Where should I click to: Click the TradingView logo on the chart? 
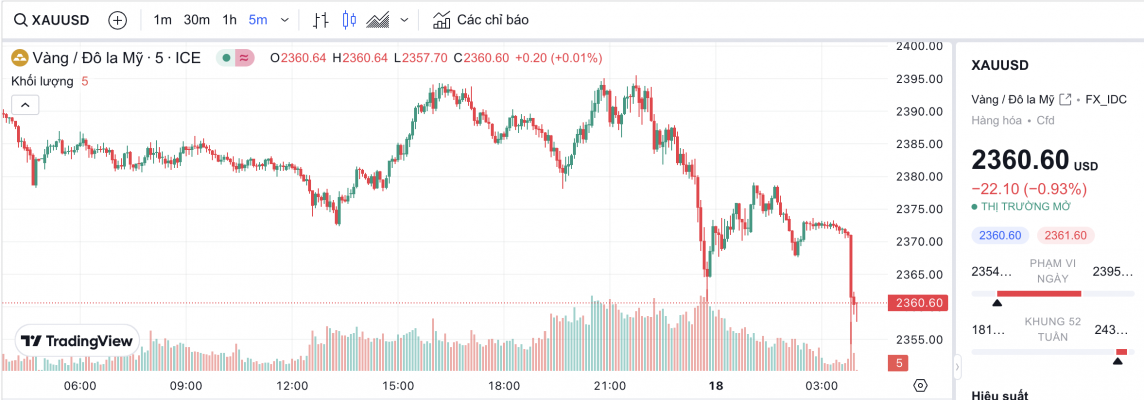pos(77,341)
